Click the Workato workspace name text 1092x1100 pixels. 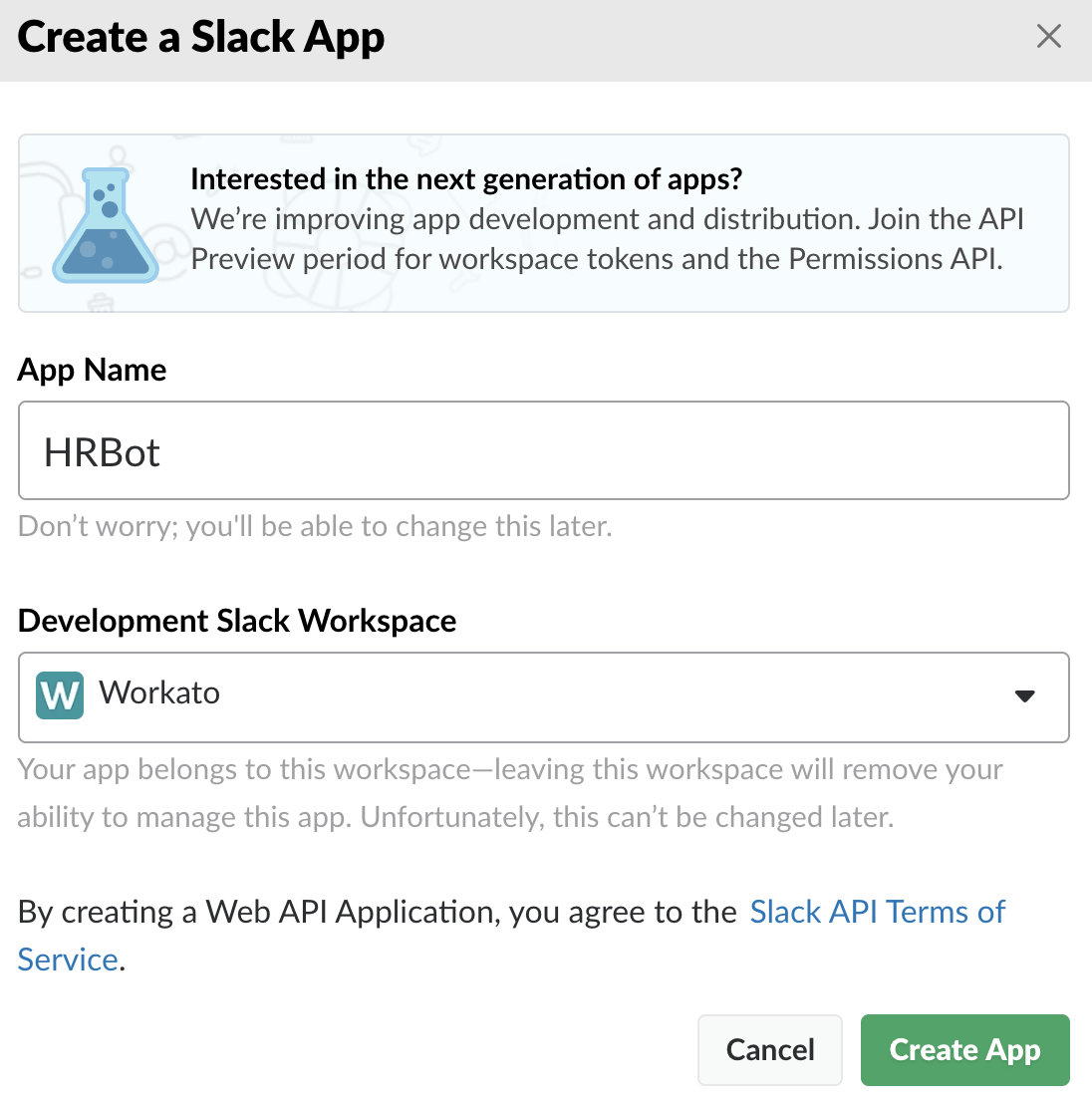tap(159, 694)
